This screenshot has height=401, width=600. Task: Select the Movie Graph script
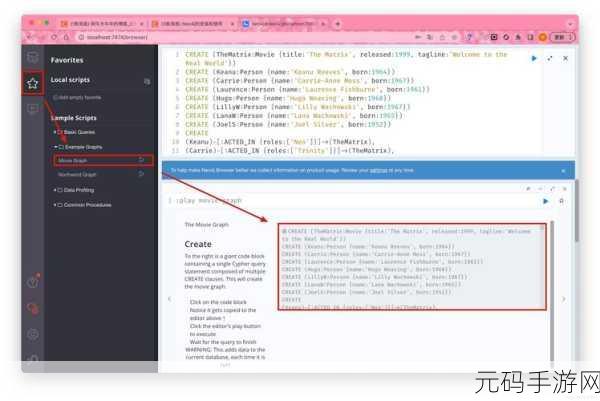pos(103,160)
